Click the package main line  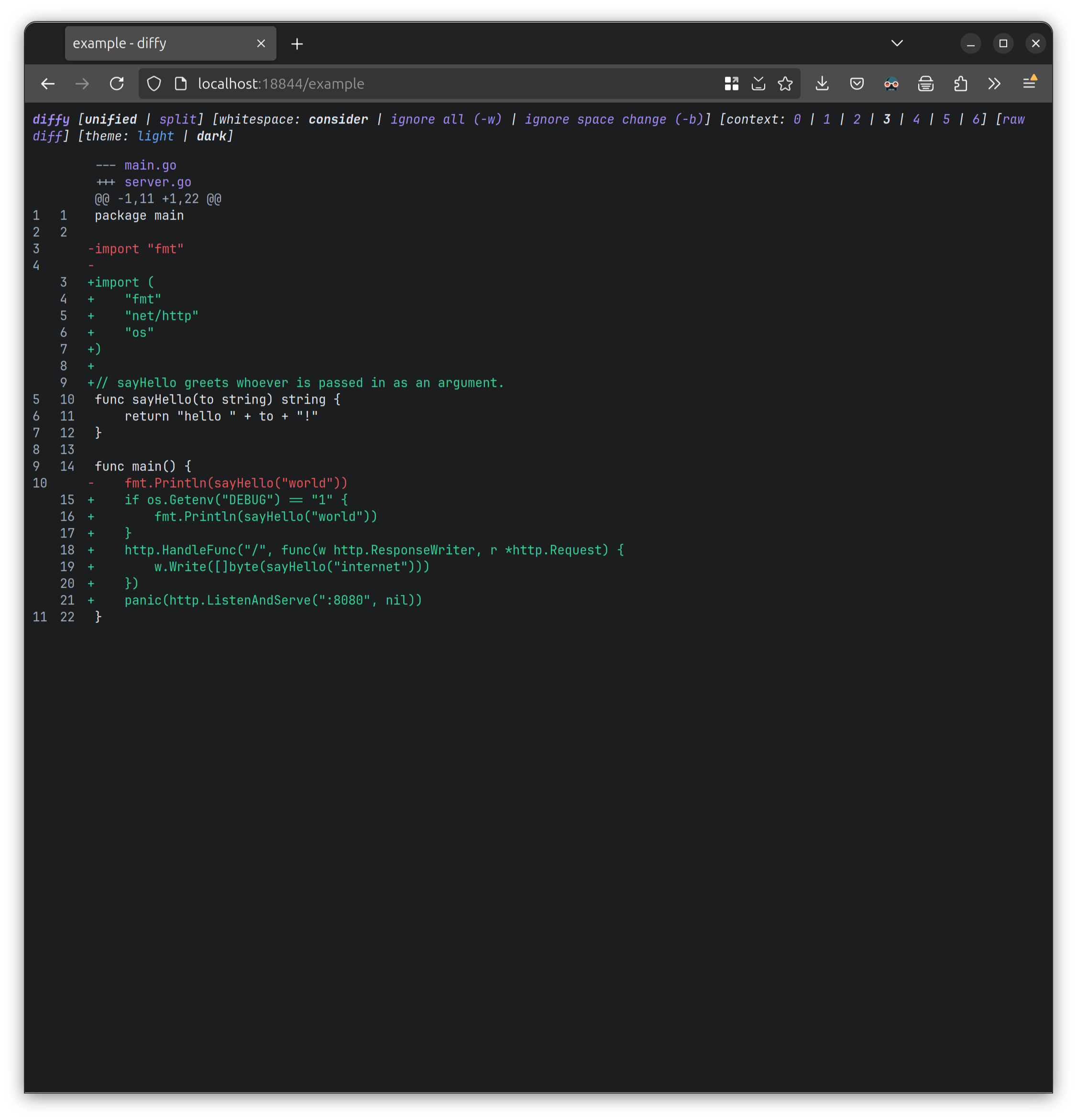(140, 216)
